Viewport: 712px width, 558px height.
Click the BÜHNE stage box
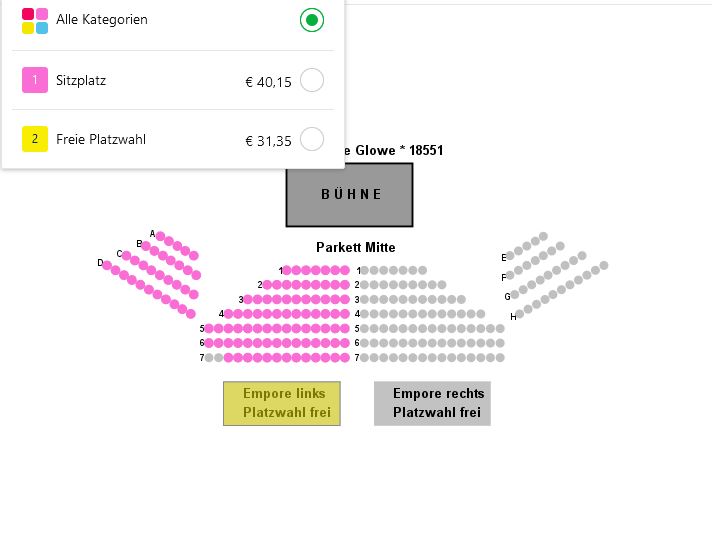[350, 195]
